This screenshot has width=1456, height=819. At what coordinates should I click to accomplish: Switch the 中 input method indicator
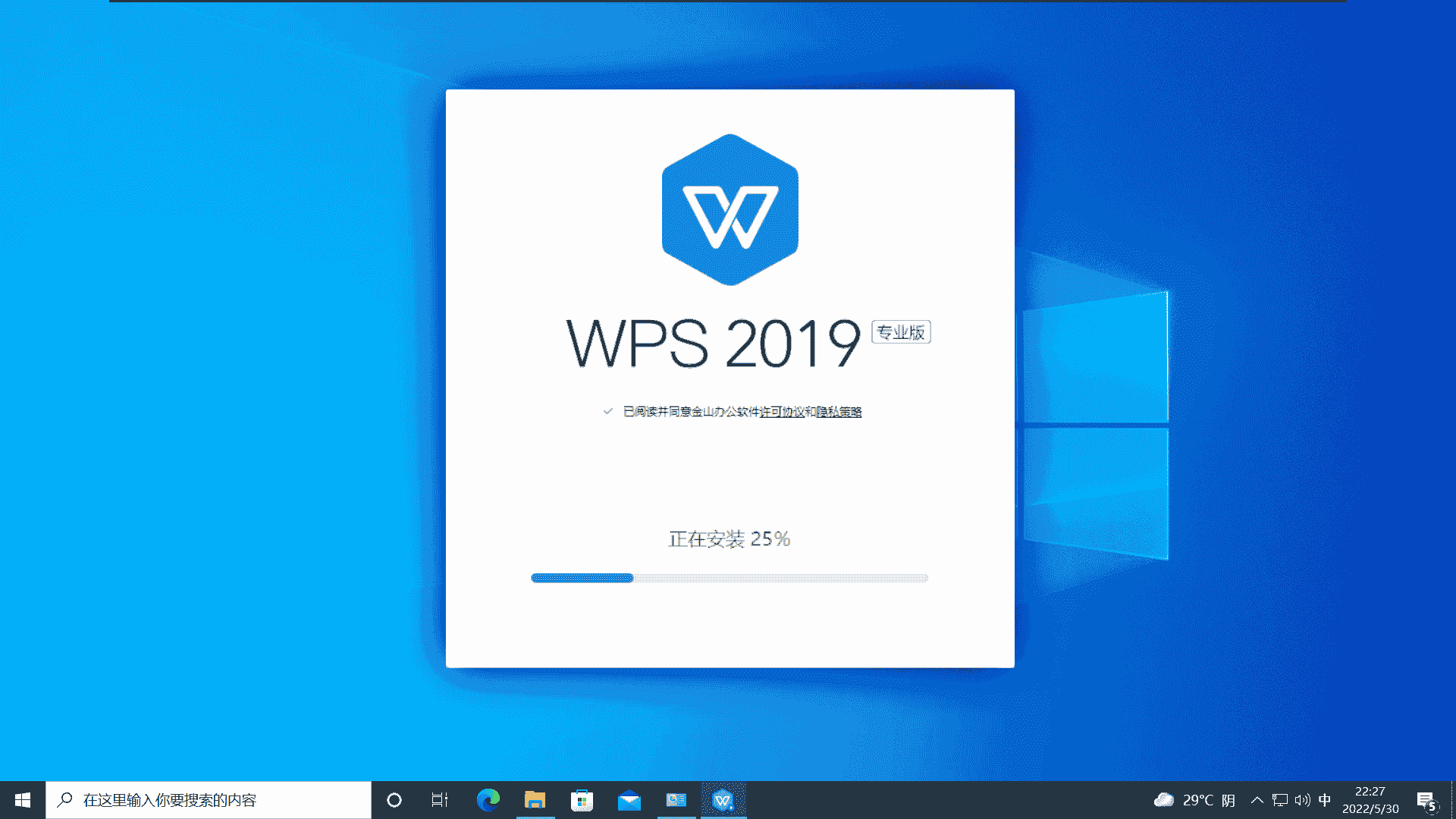click(1325, 800)
